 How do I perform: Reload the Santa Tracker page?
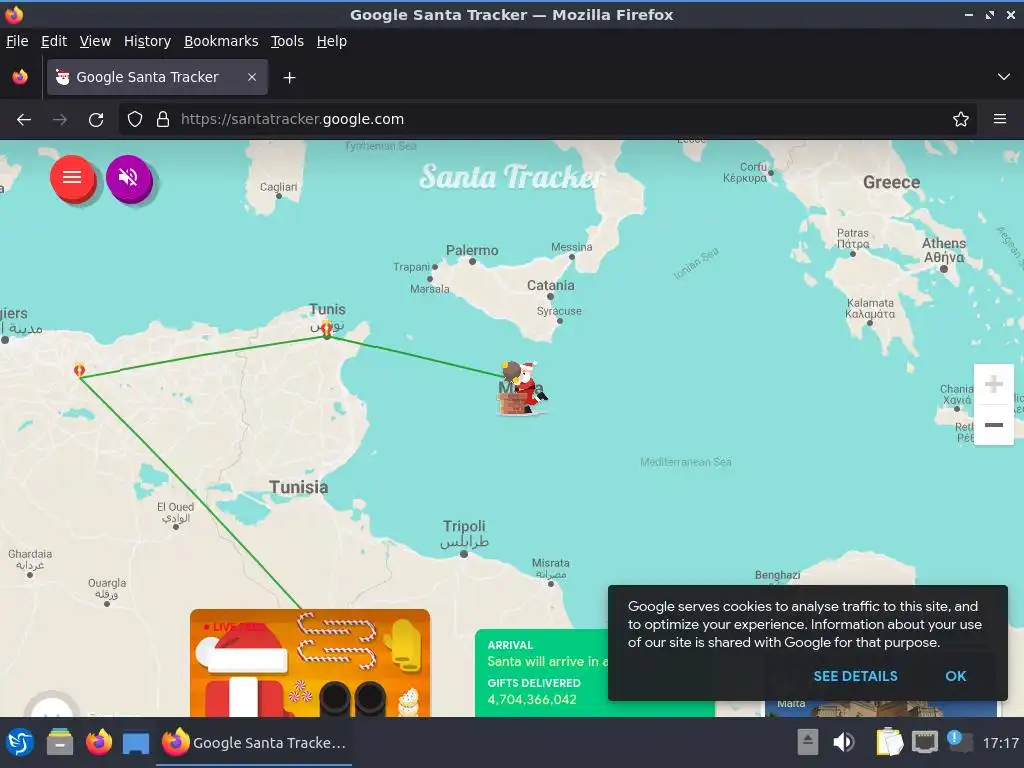point(96,120)
